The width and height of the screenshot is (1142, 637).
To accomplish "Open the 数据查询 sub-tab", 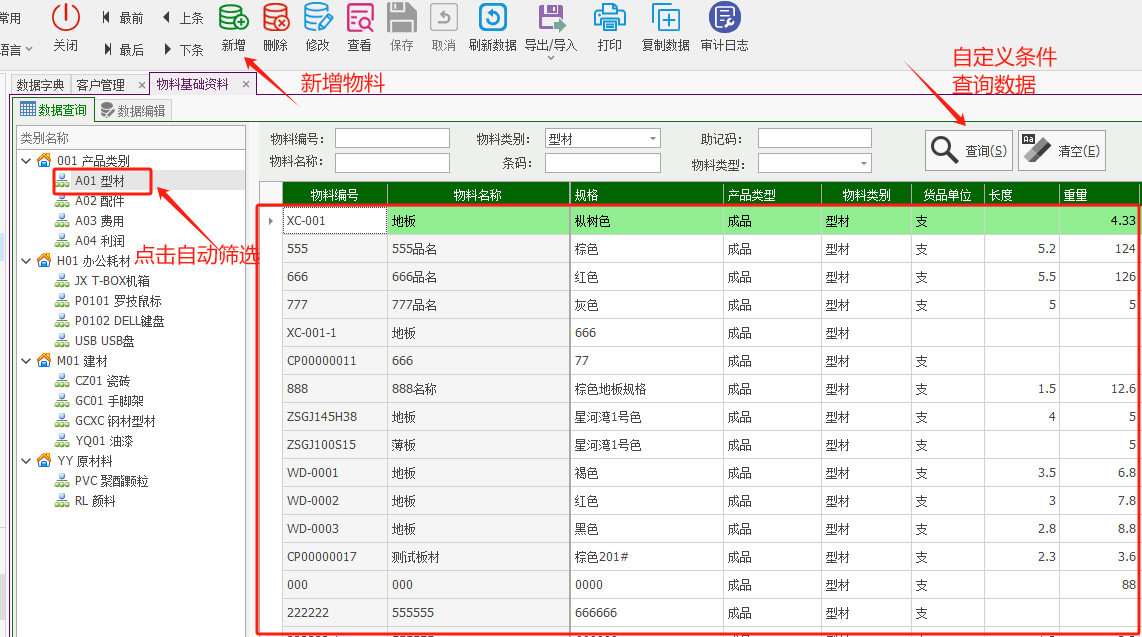I will click(x=54, y=110).
